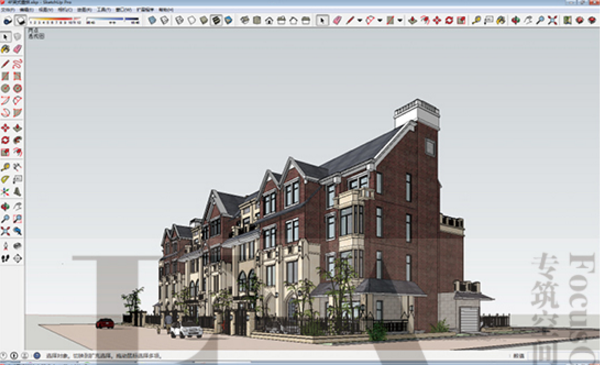Choose the Protractor tool
Image resolution: width=600 pixels, height=365 pixels.
5,179
